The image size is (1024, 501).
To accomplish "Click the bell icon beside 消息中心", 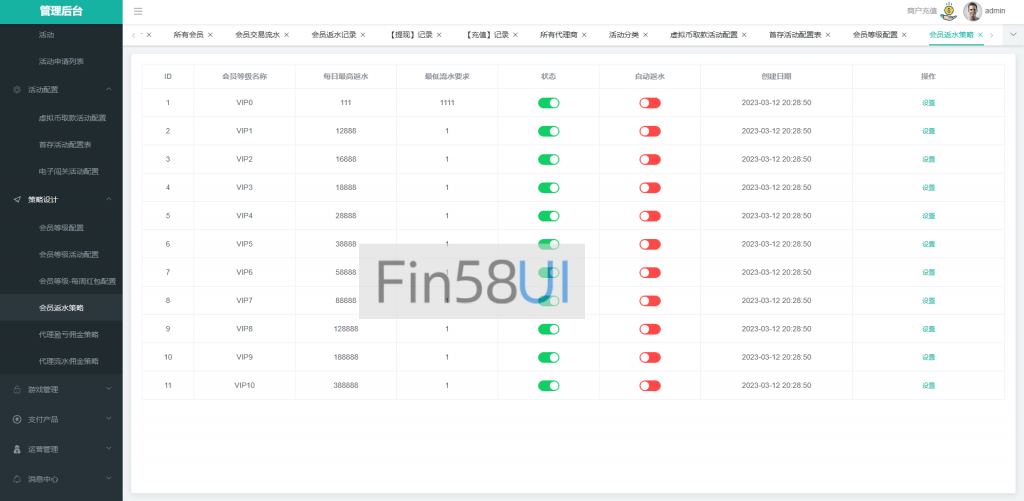I will (x=17, y=478).
